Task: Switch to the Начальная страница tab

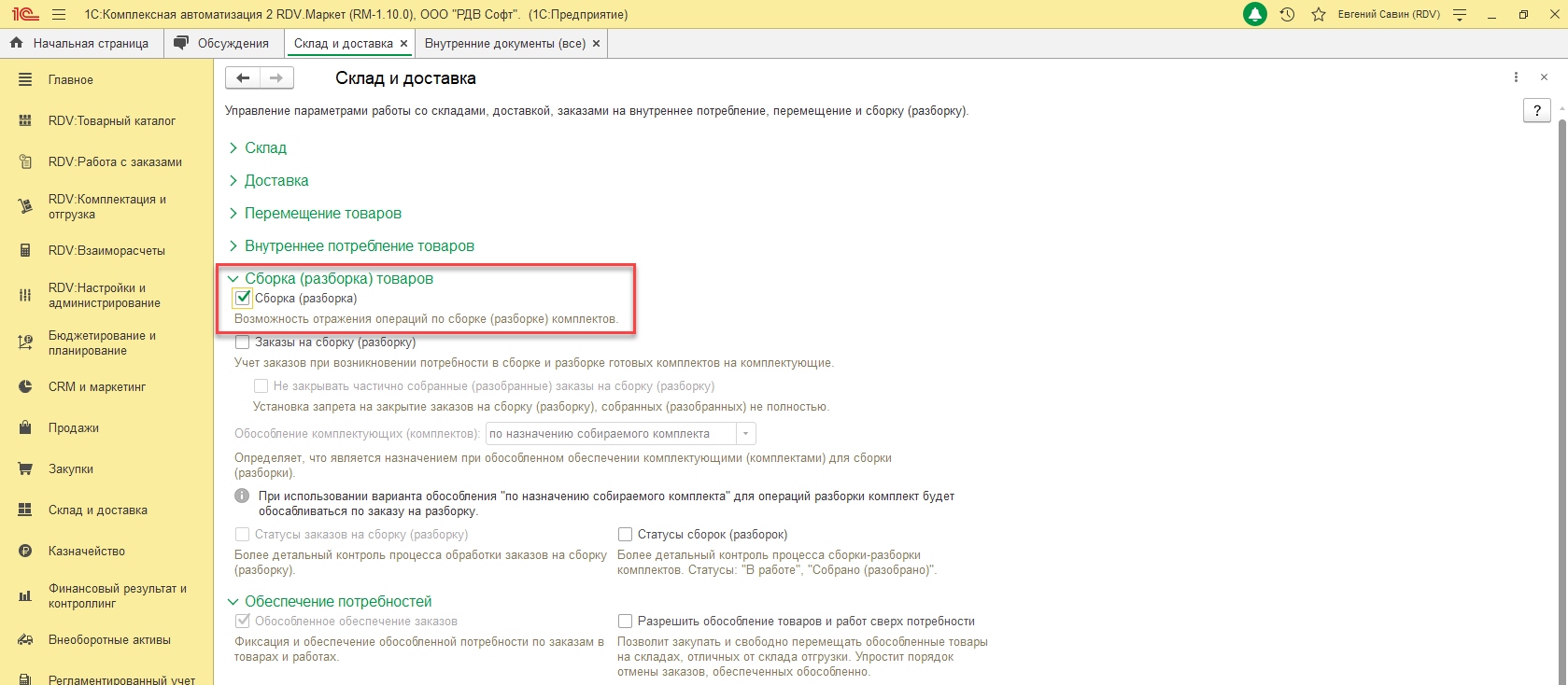Action: pos(81,44)
